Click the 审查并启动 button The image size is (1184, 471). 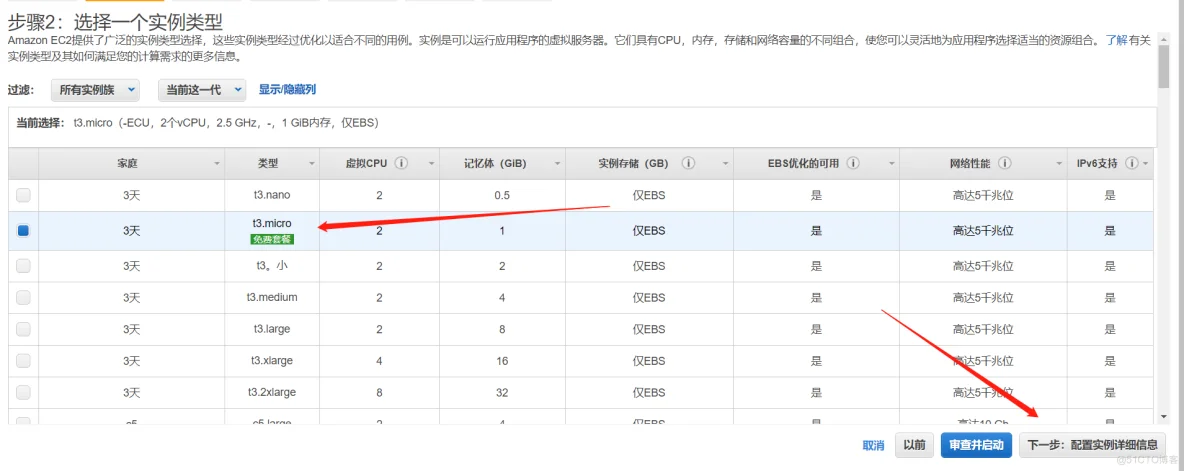(x=976, y=445)
